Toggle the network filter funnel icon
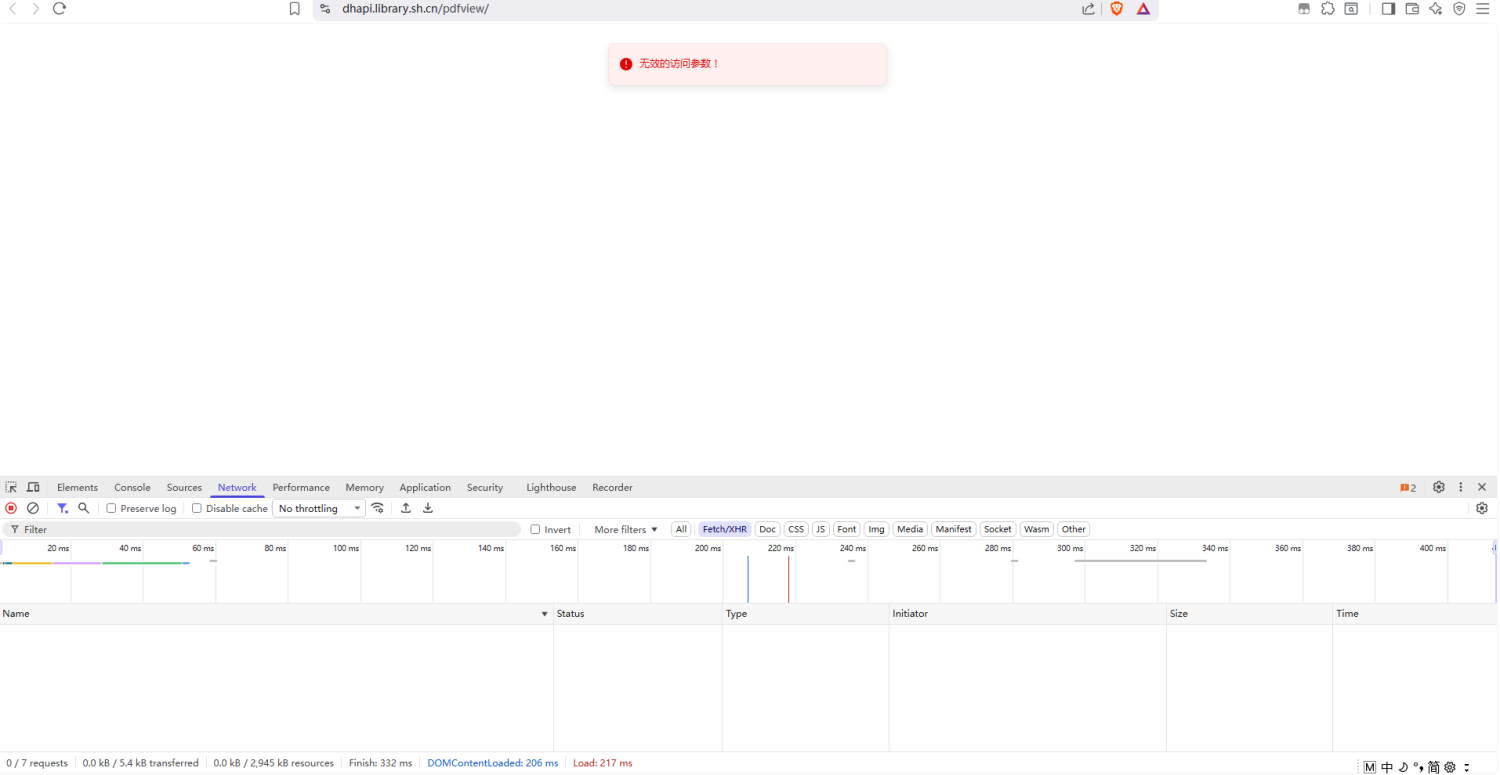 [62, 508]
